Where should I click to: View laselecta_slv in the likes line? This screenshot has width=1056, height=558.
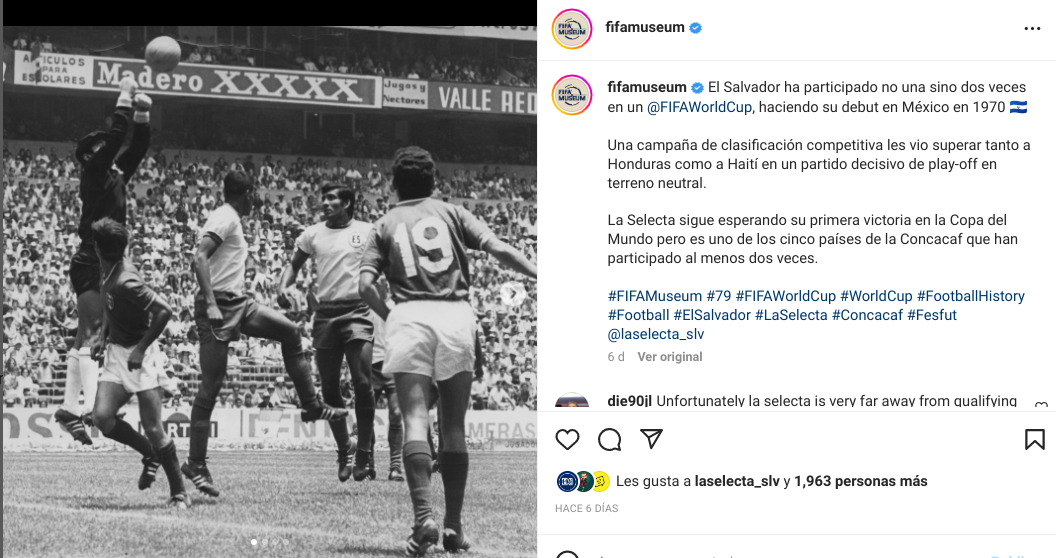(x=737, y=481)
